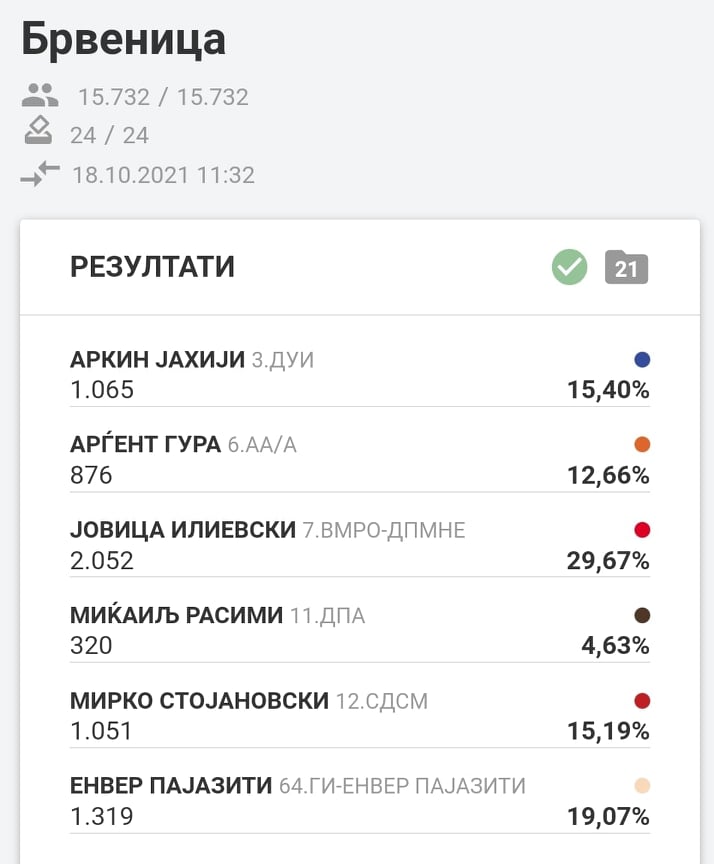Image resolution: width=714 pixels, height=864 pixels.
Task: Click the green verified checkmark icon
Action: coord(570,267)
